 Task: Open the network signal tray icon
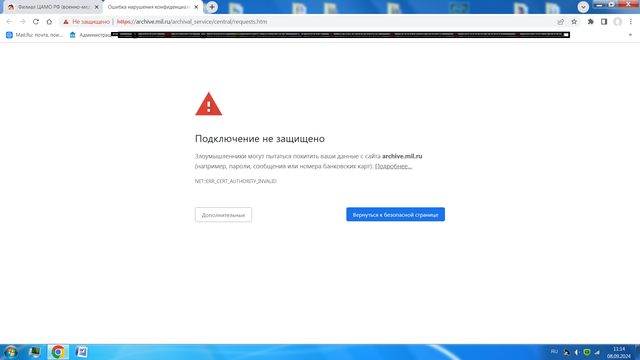pyautogui.click(x=597, y=352)
